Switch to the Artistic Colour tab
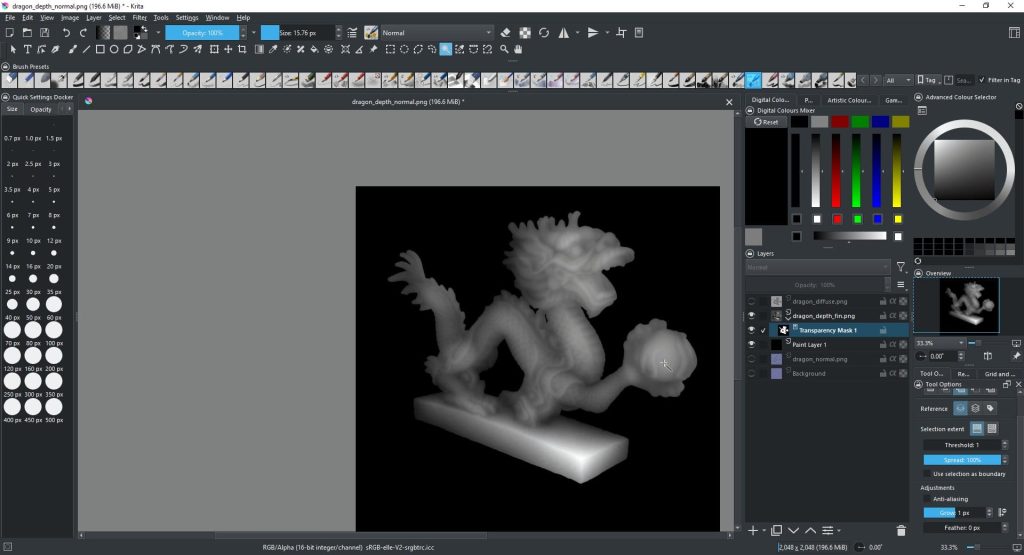This screenshot has height=555, width=1024. coord(850,100)
